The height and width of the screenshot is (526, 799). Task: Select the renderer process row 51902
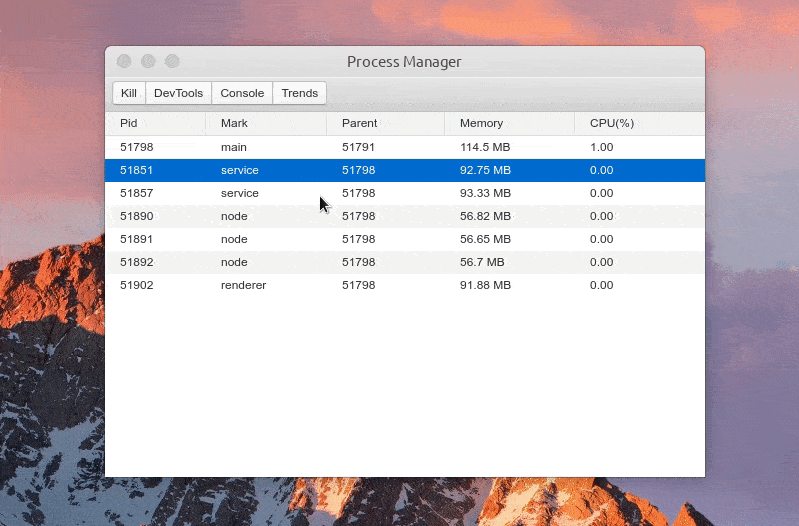pyautogui.click(x=405, y=285)
